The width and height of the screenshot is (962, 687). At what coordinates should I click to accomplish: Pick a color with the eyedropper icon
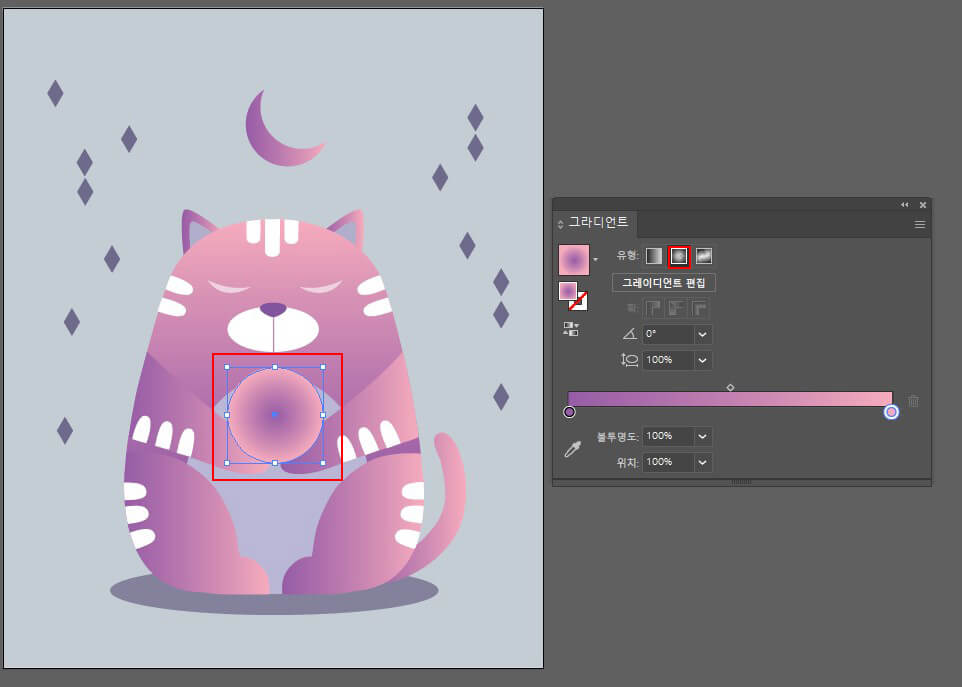point(572,450)
